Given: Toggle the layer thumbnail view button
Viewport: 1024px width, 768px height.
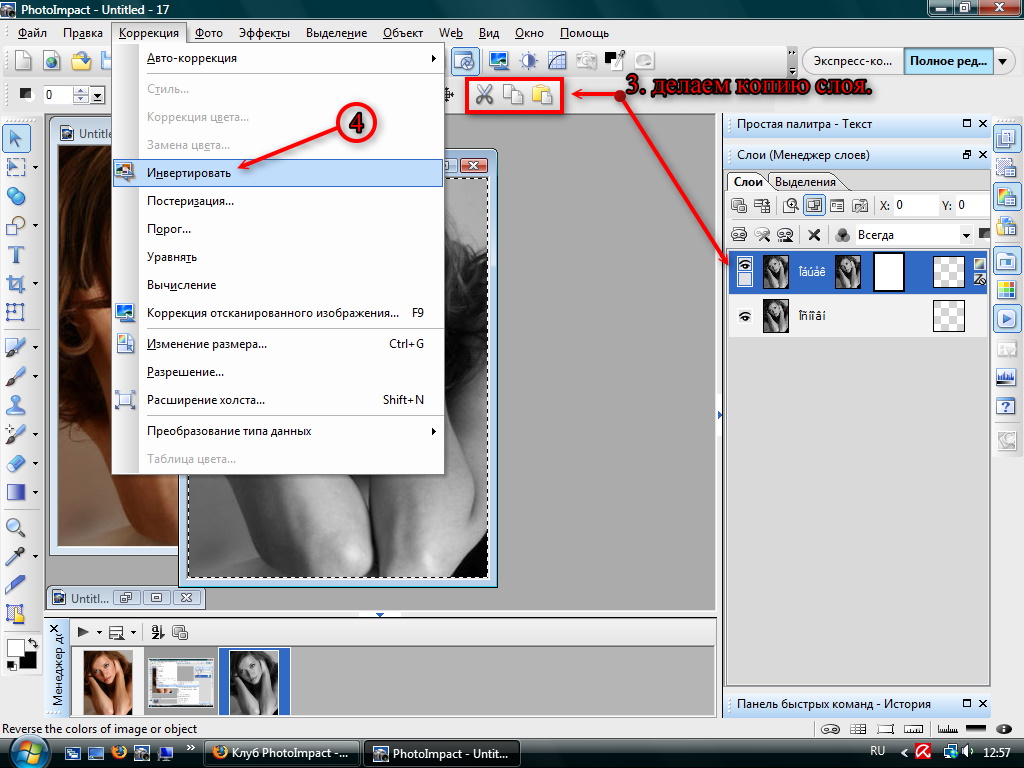Looking at the screenshot, I should click(814, 206).
